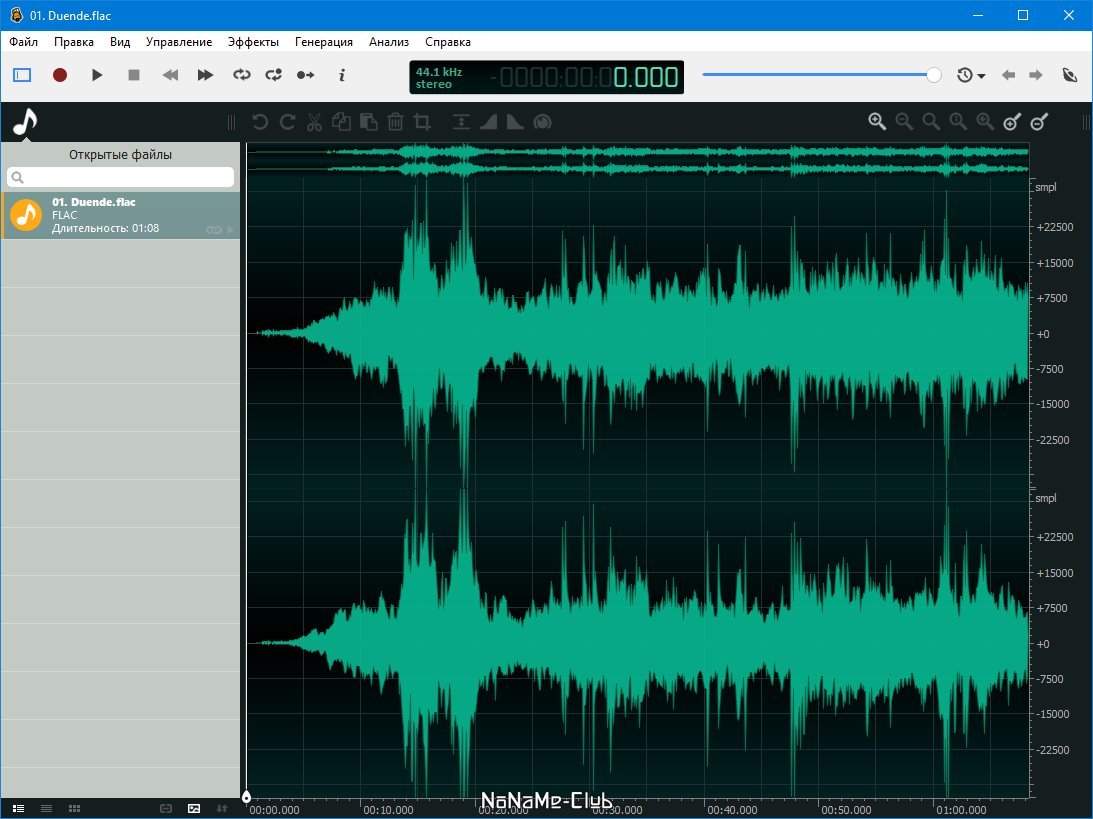Viewport: 1093px width, 819px height.
Task: Open file properties via the info icon
Action: [x=342, y=75]
